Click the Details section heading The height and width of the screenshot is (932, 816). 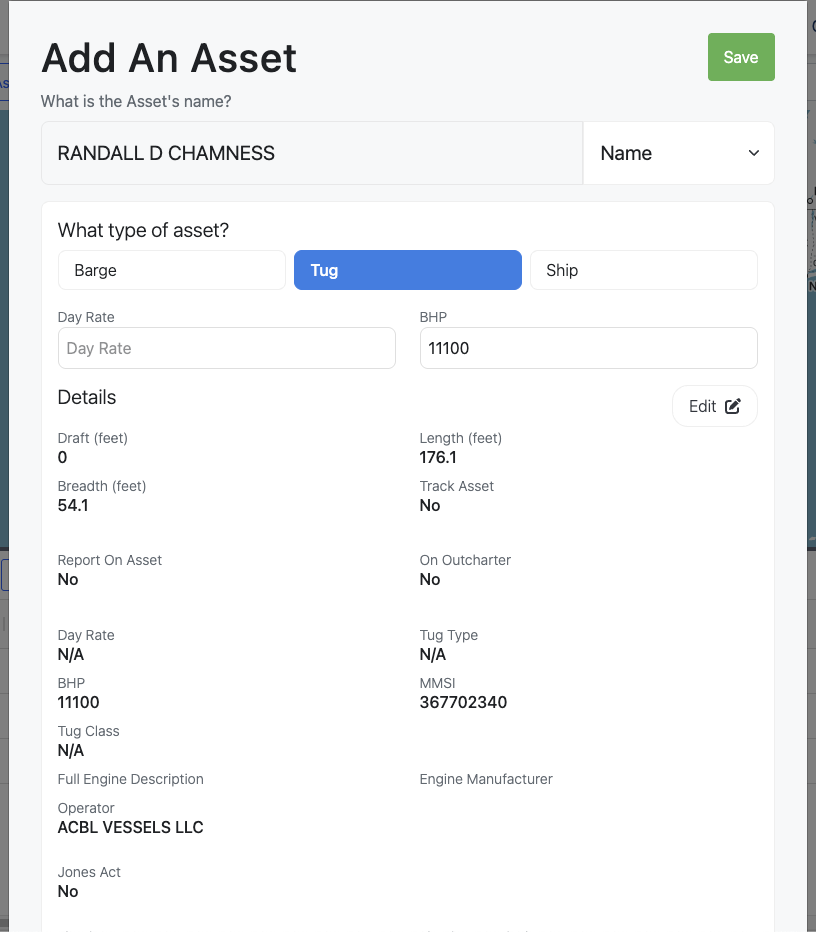click(87, 397)
